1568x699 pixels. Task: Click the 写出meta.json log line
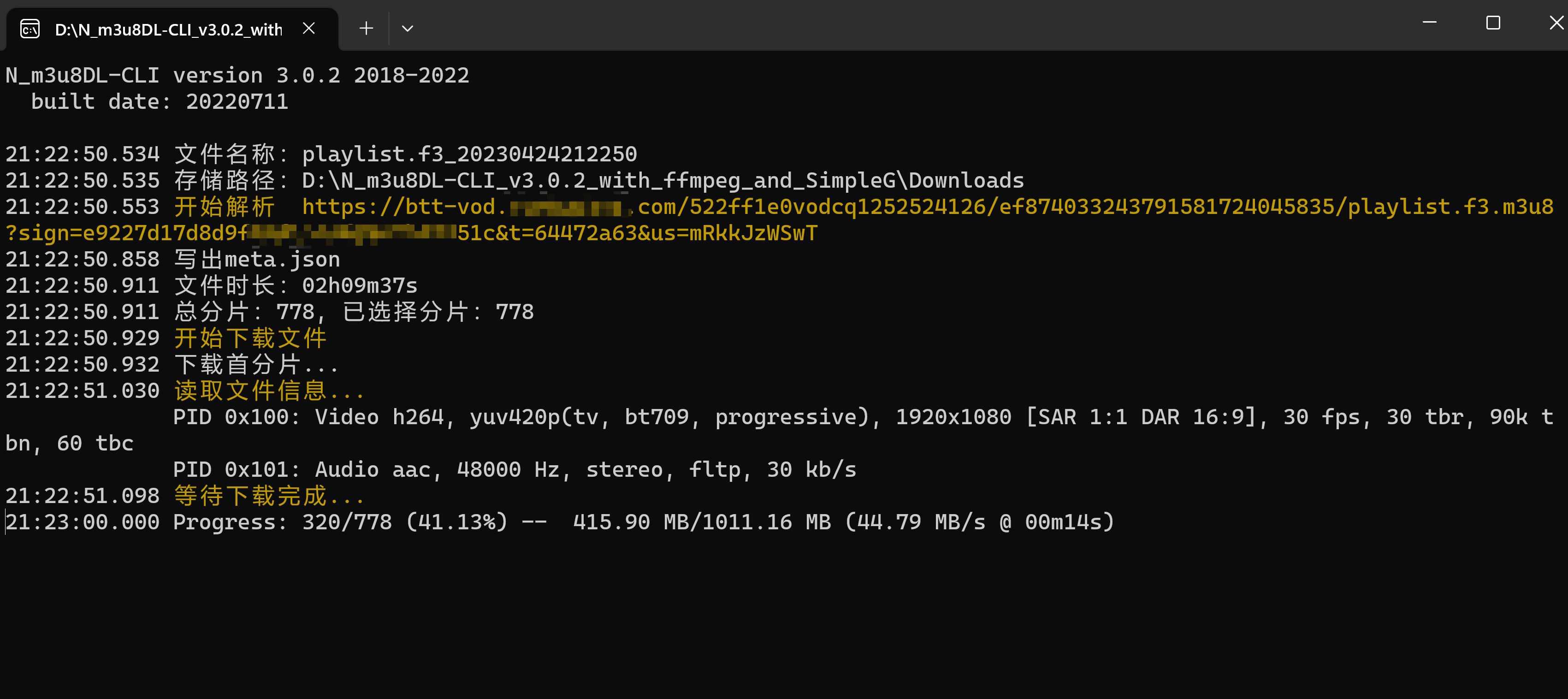(x=257, y=260)
